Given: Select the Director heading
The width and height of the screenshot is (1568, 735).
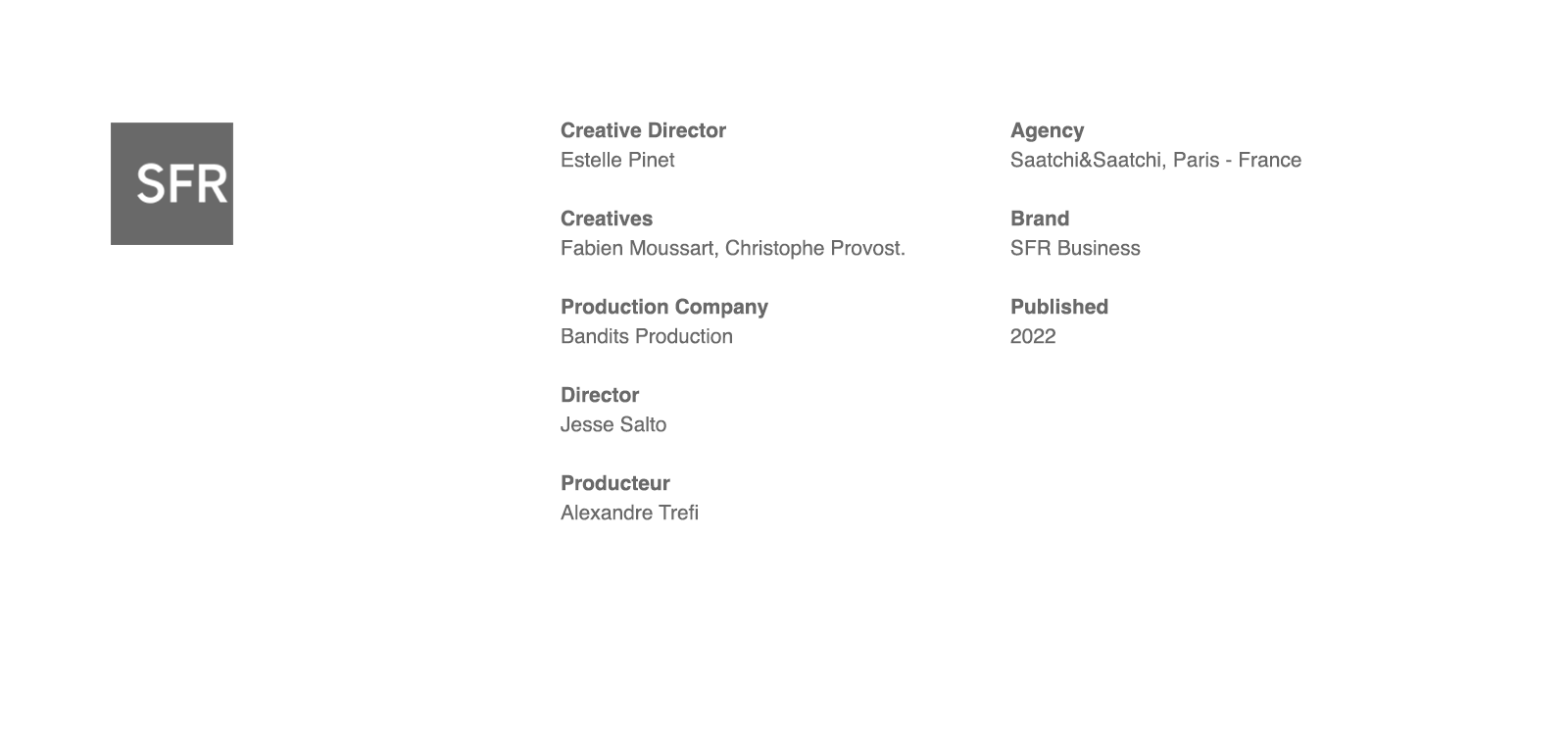Looking at the screenshot, I should tap(600, 395).
